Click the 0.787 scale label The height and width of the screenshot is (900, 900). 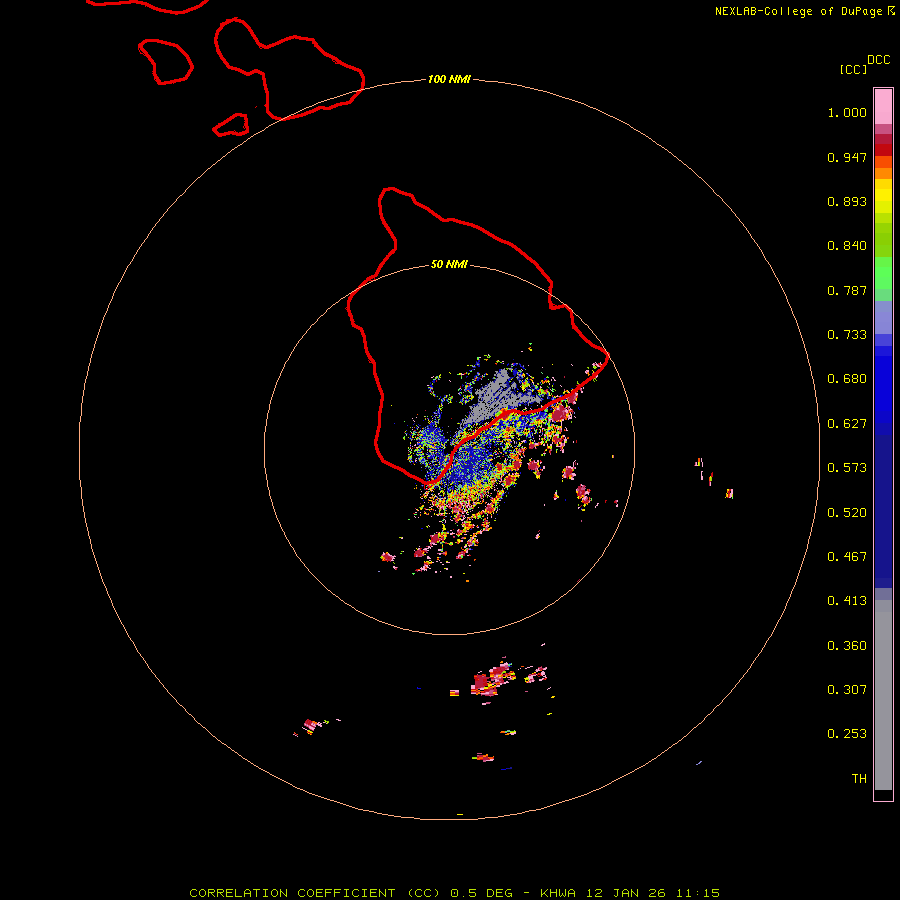tap(847, 290)
